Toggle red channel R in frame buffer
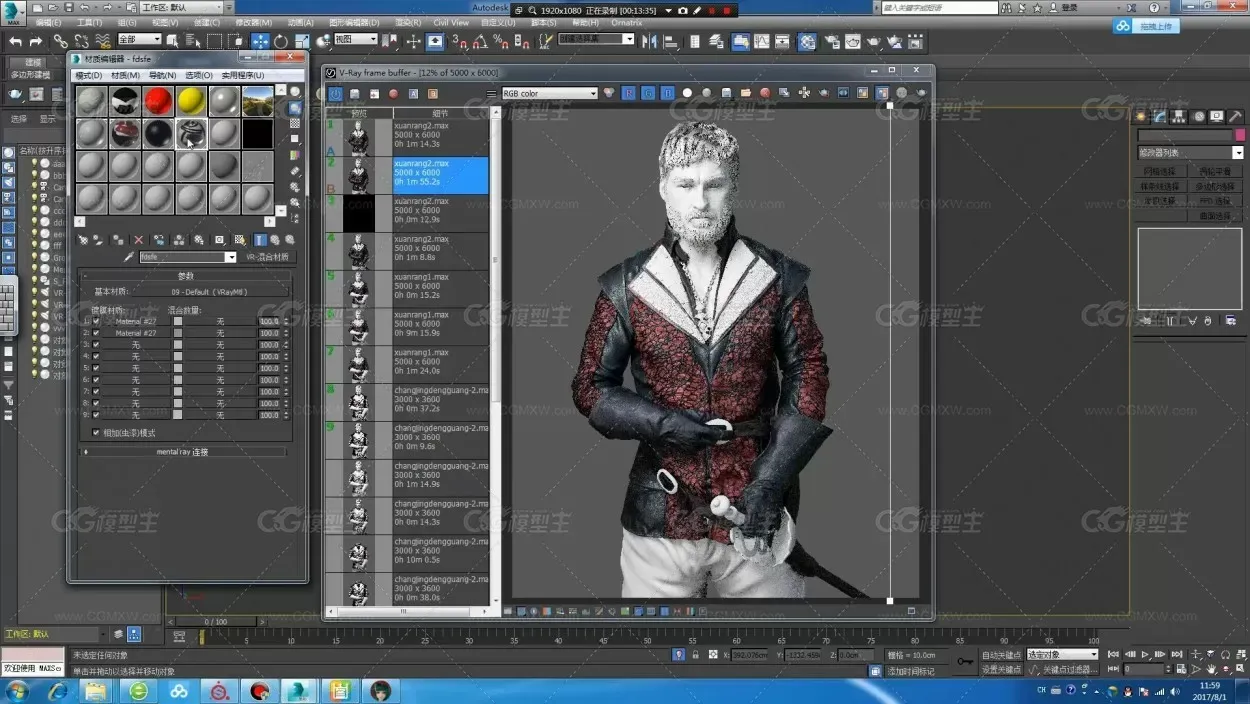1250x704 pixels. [x=629, y=93]
